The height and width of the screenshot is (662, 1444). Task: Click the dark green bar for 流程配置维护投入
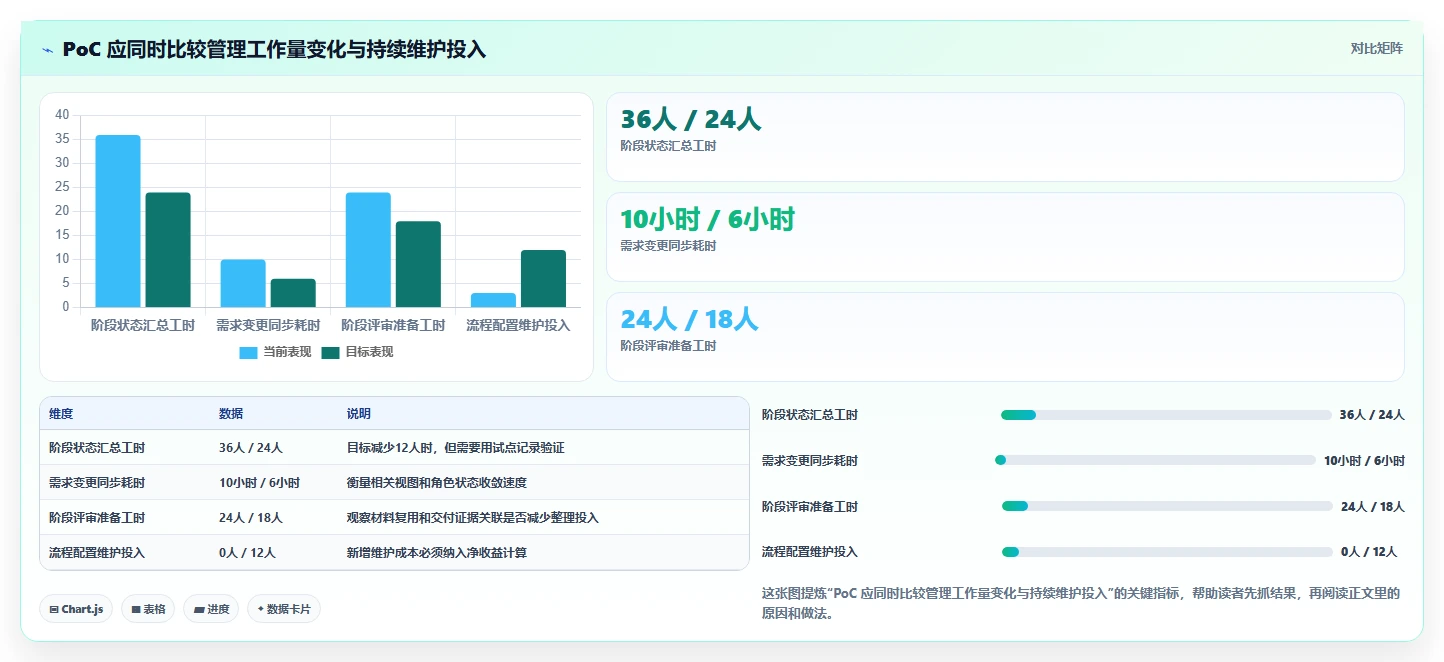pyautogui.click(x=543, y=279)
